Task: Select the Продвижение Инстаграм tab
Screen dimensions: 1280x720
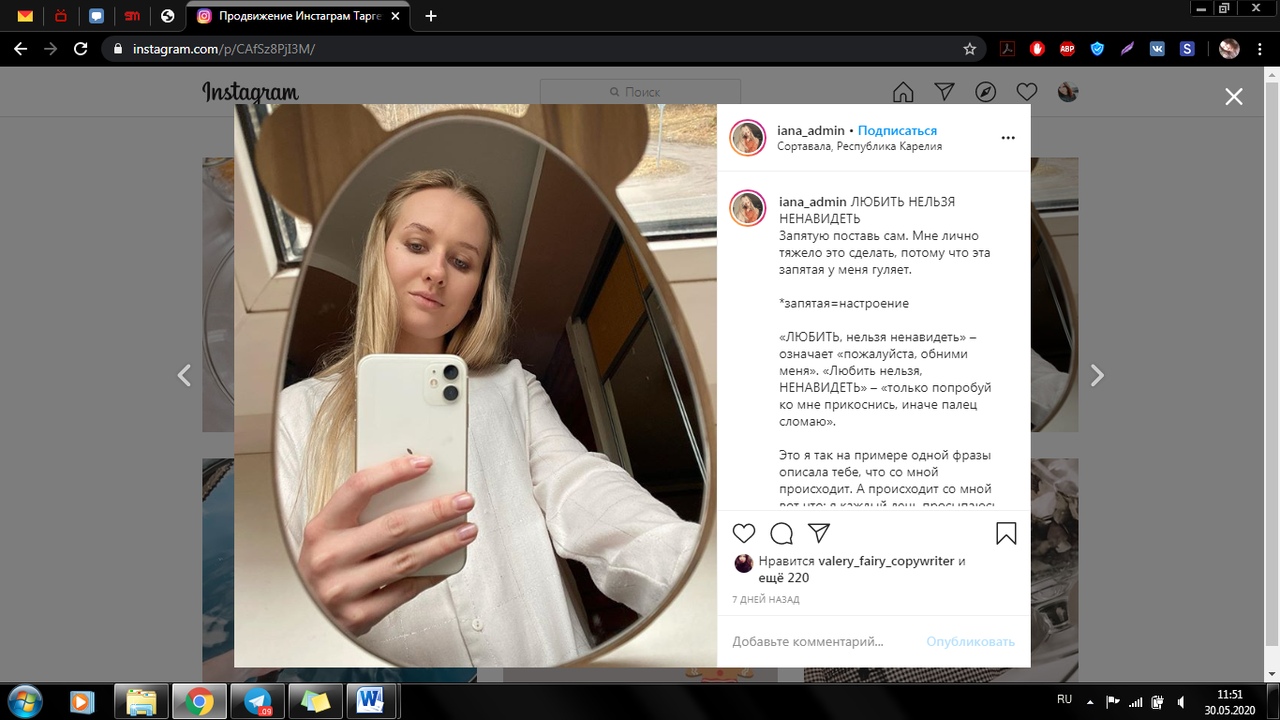Action: pyautogui.click(x=299, y=16)
